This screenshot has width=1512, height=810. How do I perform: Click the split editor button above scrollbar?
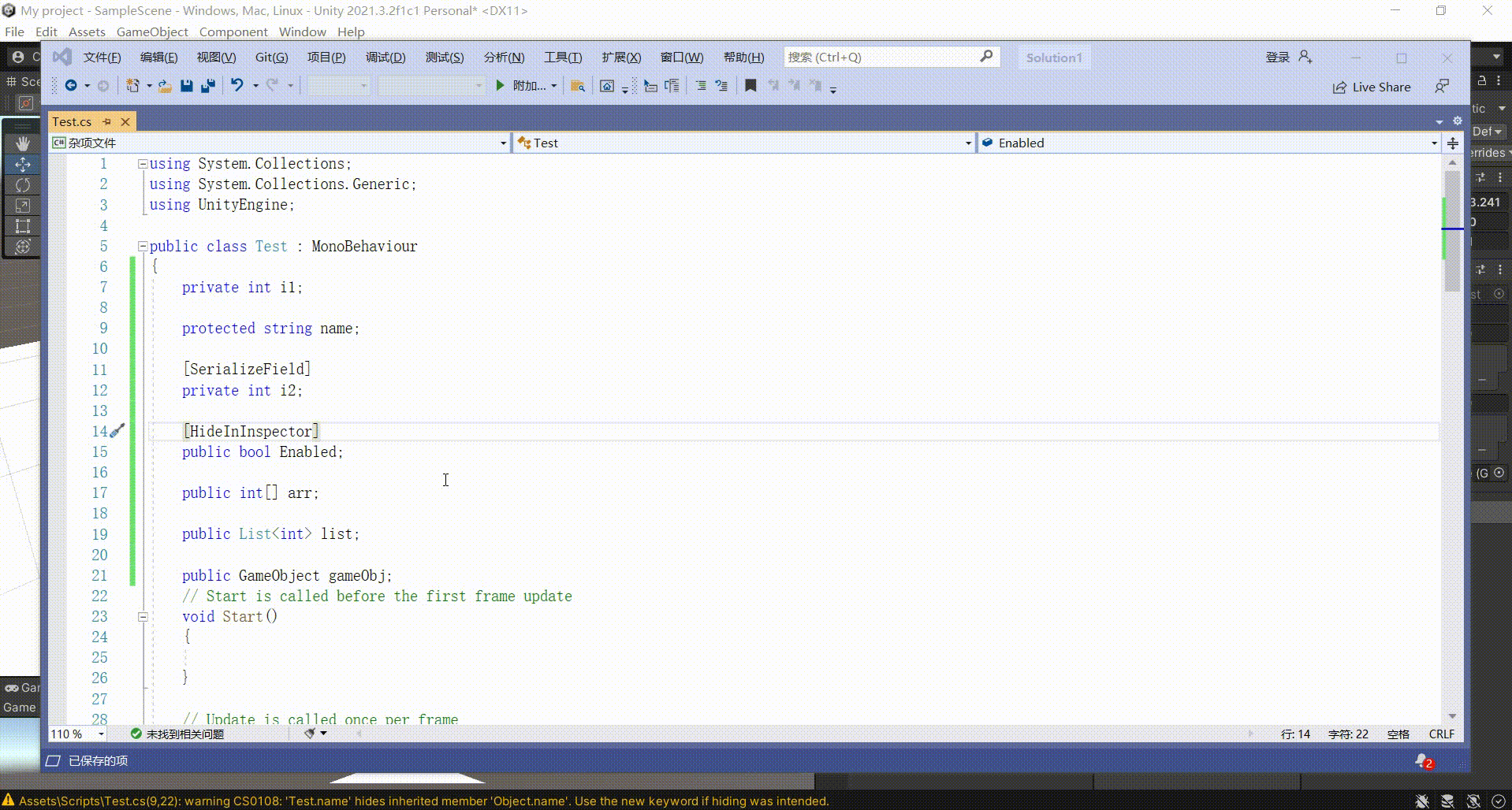(1453, 143)
